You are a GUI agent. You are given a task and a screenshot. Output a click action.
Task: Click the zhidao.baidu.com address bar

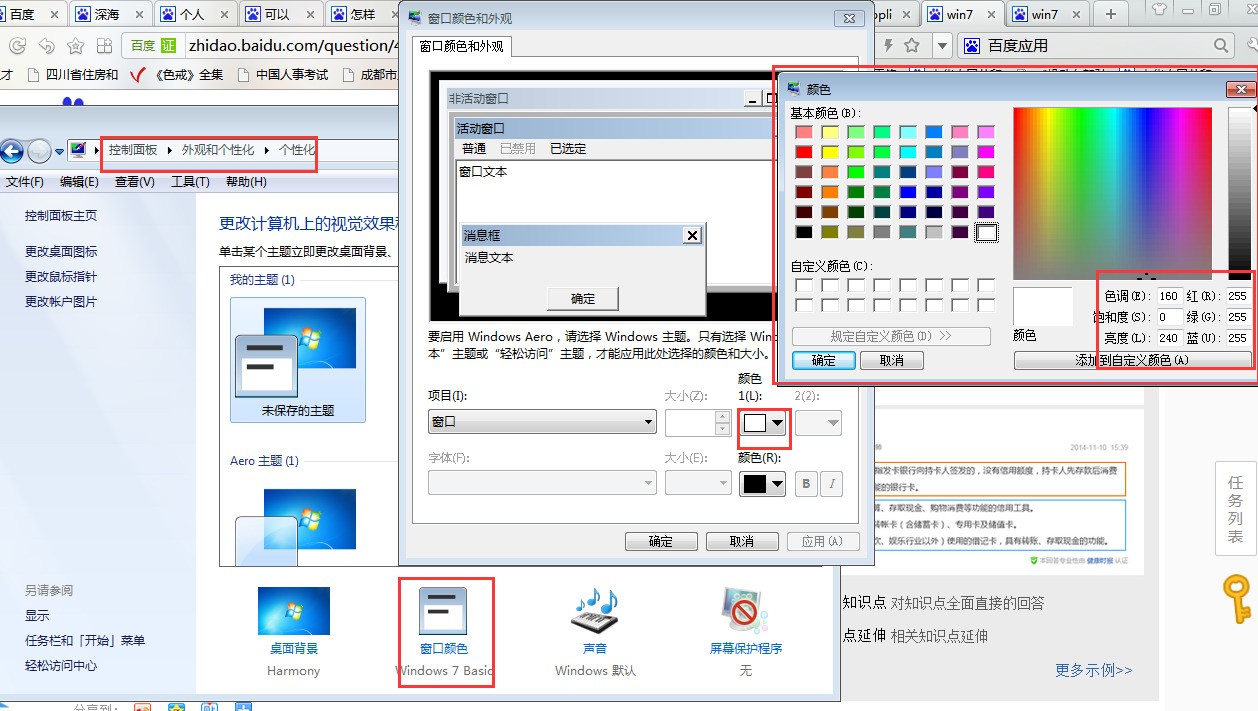coord(291,46)
